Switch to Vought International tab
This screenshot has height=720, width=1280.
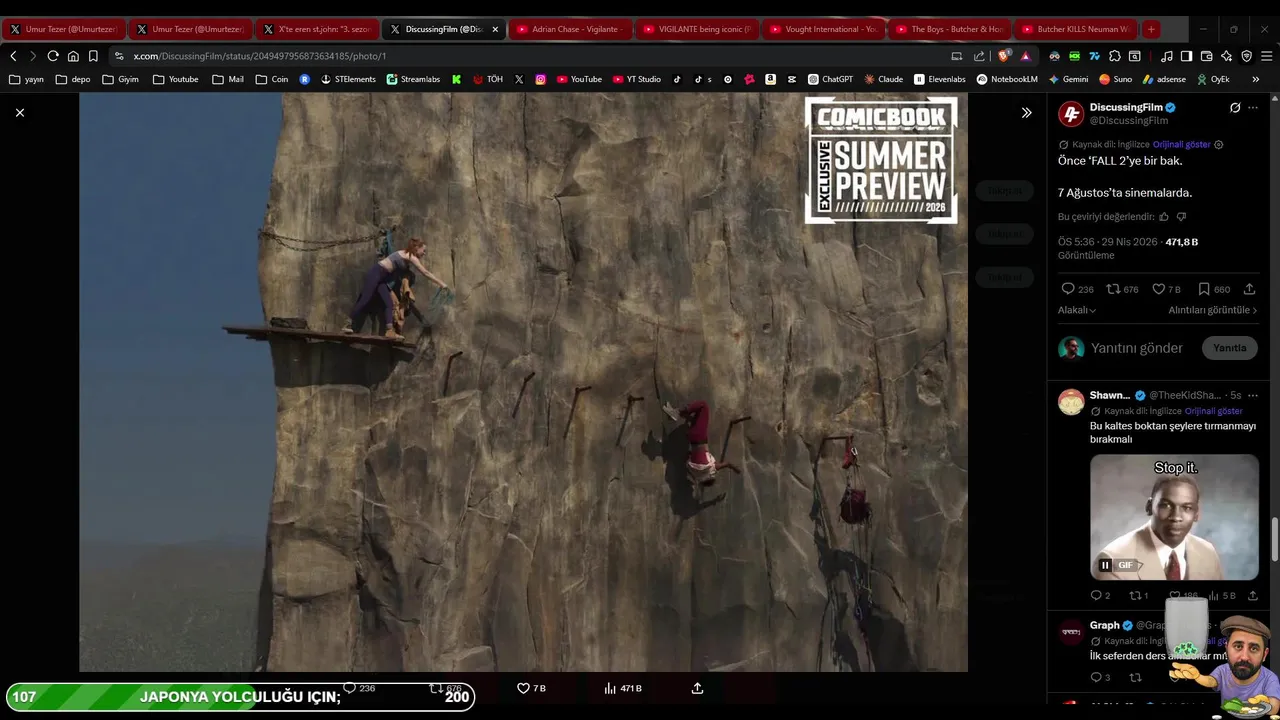[x=825, y=29]
